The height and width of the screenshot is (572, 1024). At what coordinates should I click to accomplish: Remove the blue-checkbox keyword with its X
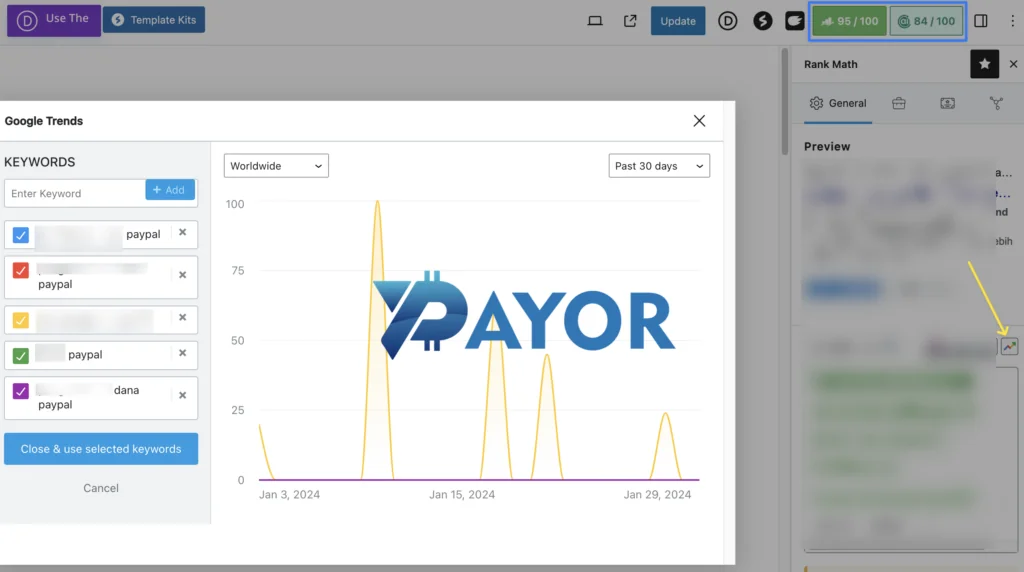coord(183,232)
